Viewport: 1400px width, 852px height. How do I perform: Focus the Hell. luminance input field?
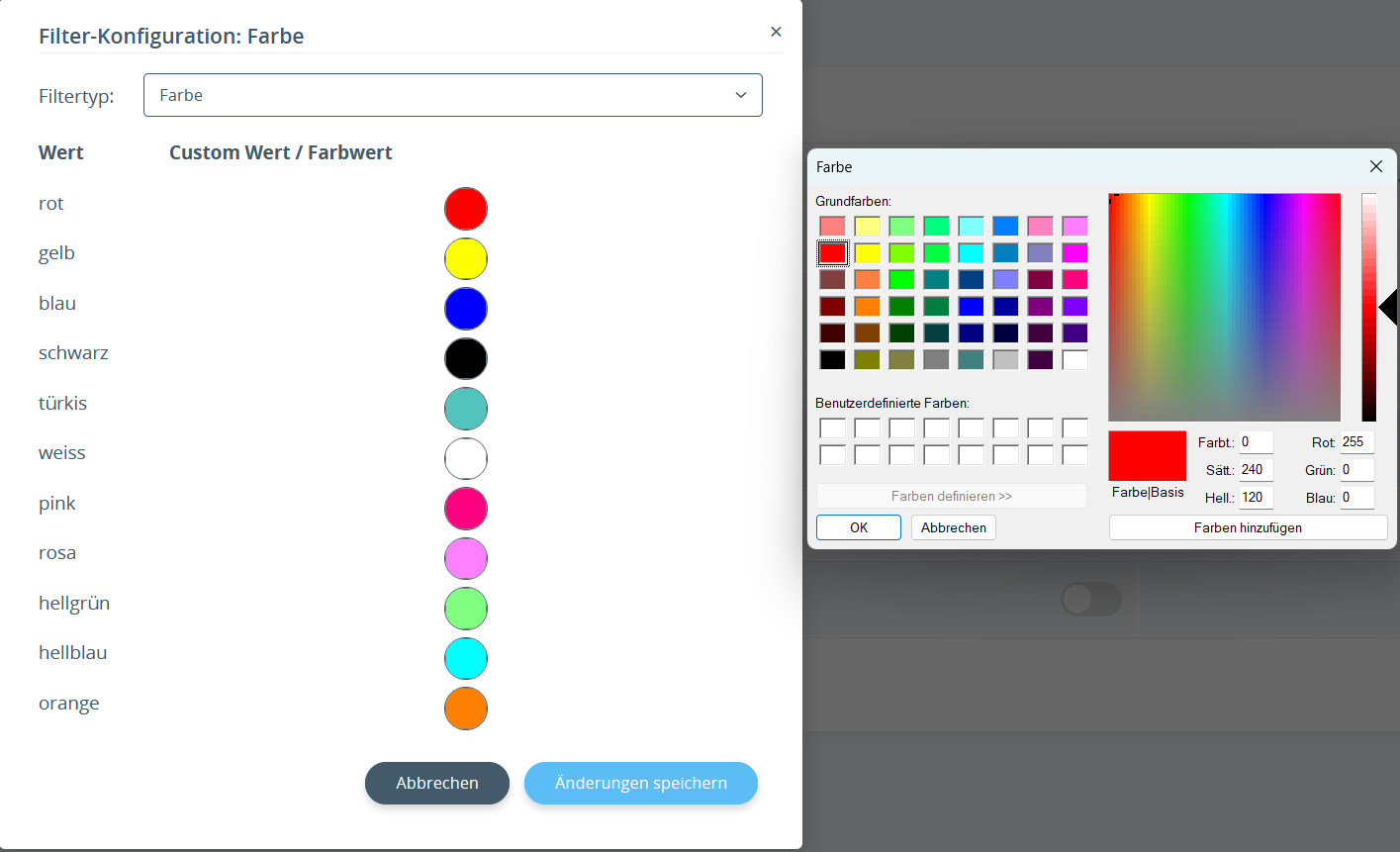coord(1257,498)
